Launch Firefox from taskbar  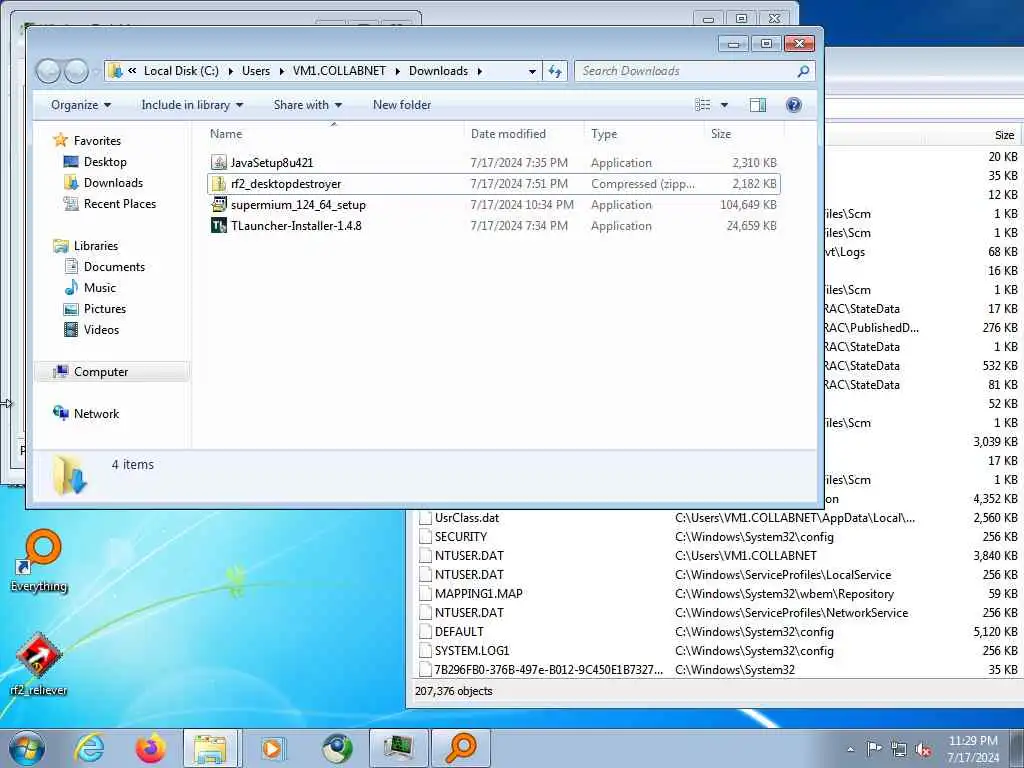150,748
